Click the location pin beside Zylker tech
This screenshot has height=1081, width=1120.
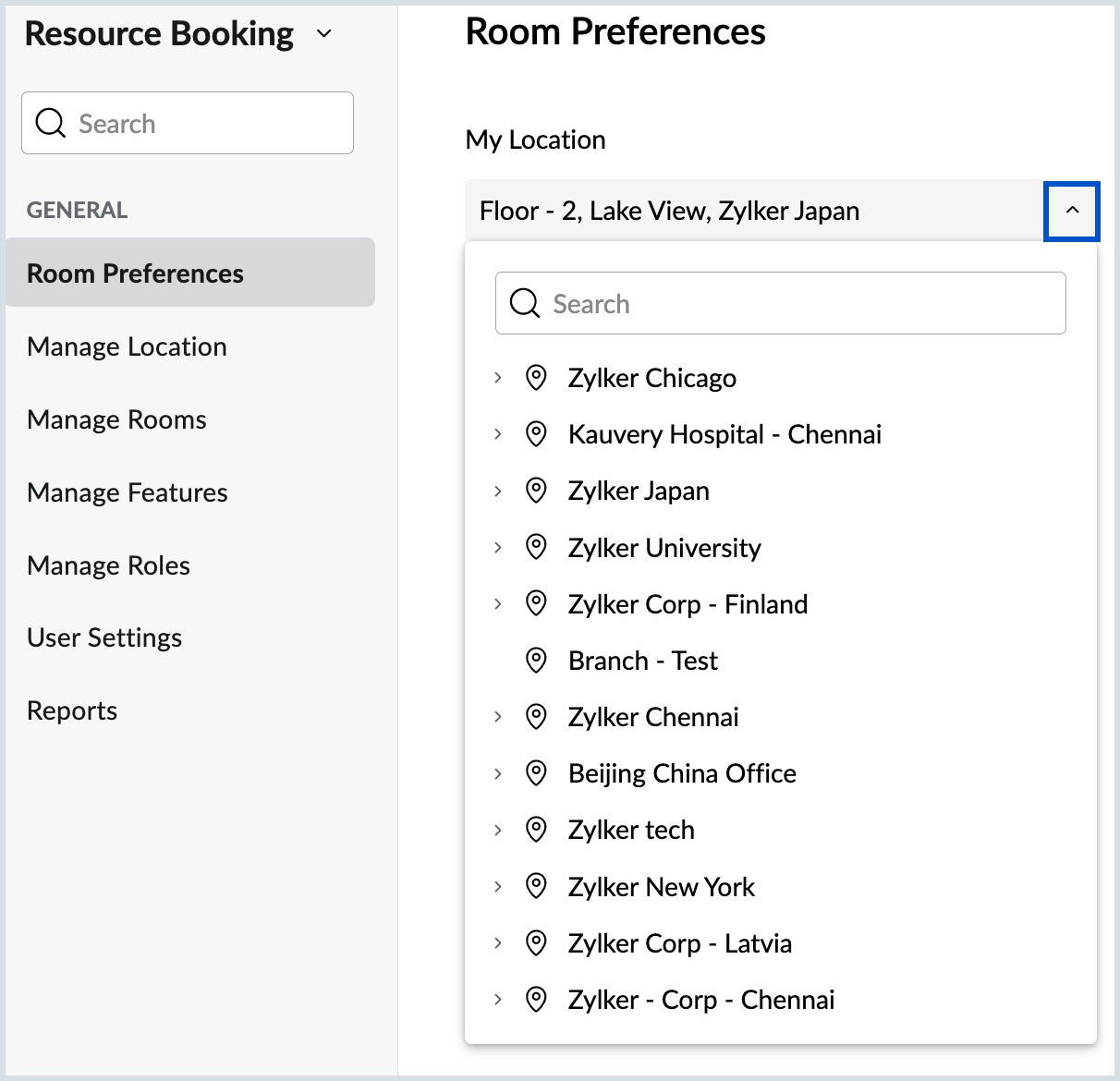536,830
